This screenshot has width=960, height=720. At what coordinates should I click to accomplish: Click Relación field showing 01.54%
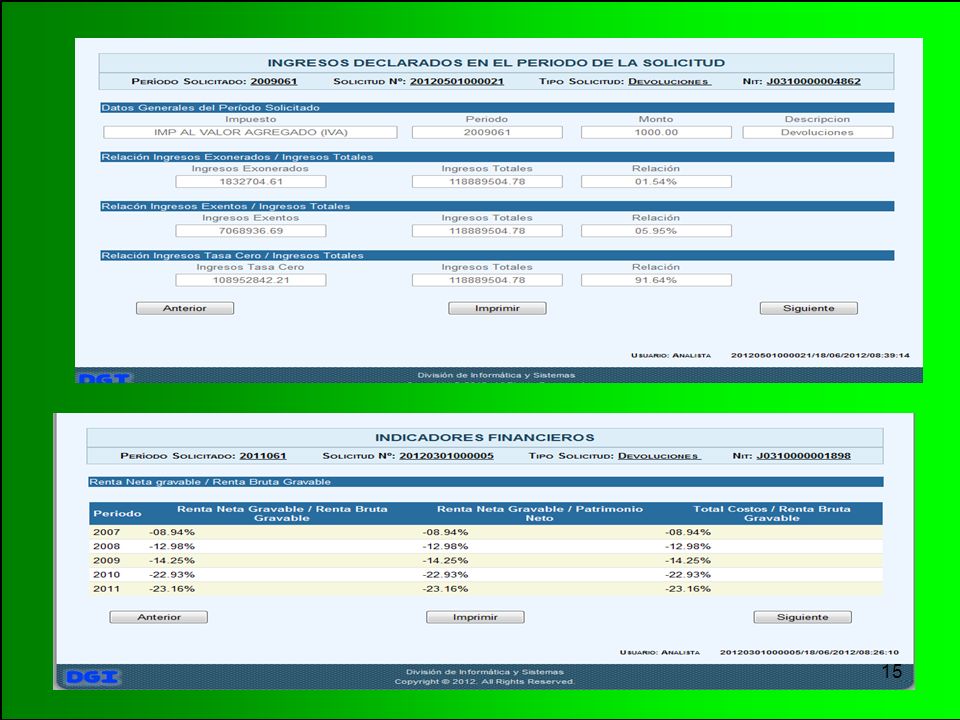(656, 181)
